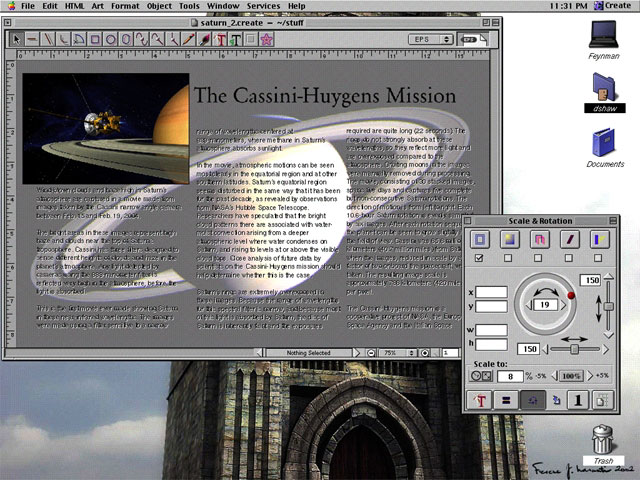Image resolution: width=640 pixels, height=480 pixels.
Task: Select the rounded oval tool
Action: tap(126, 40)
